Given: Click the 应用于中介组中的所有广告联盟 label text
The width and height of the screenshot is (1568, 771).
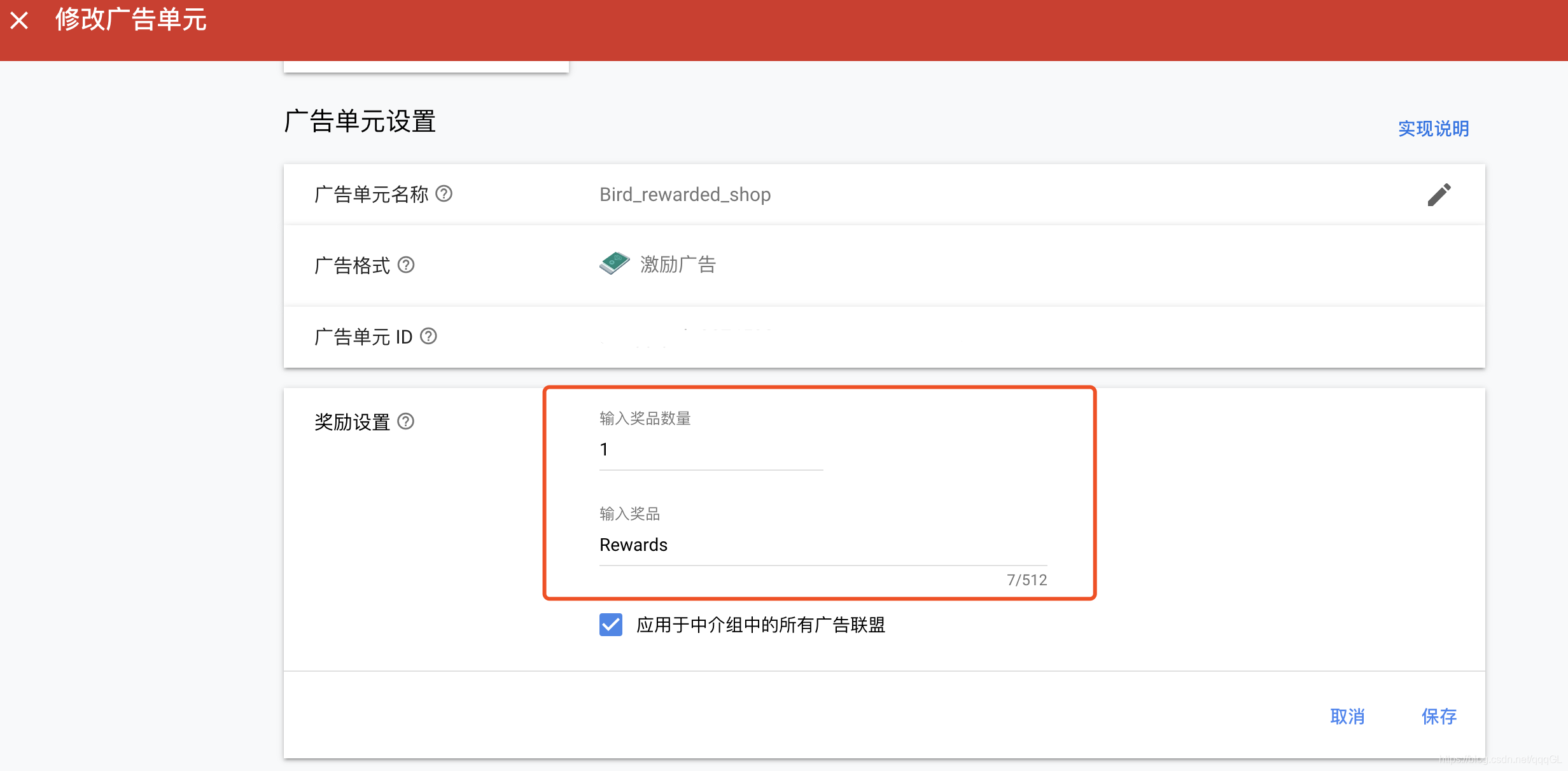Looking at the screenshot, I should coord(760,625).
